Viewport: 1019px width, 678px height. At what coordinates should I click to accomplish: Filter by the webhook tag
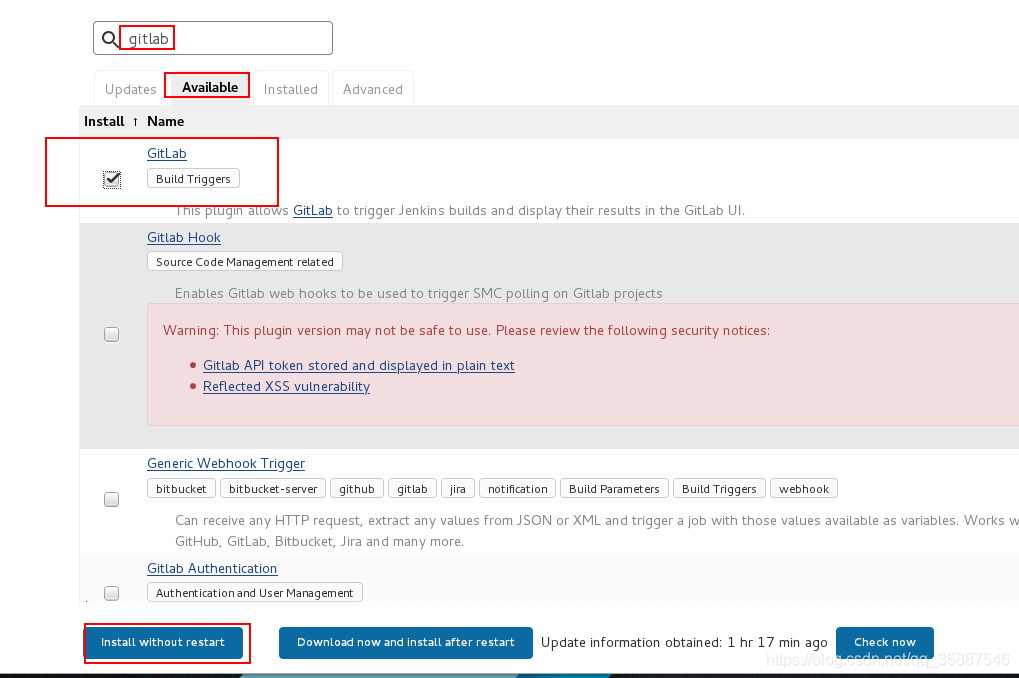(804, 489)
